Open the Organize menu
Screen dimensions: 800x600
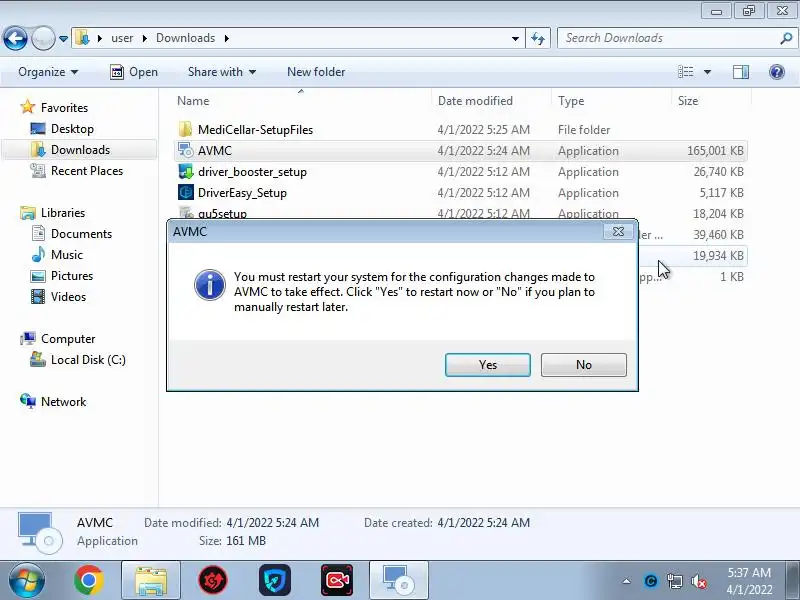pyautogui.click(x=48, y=72)
